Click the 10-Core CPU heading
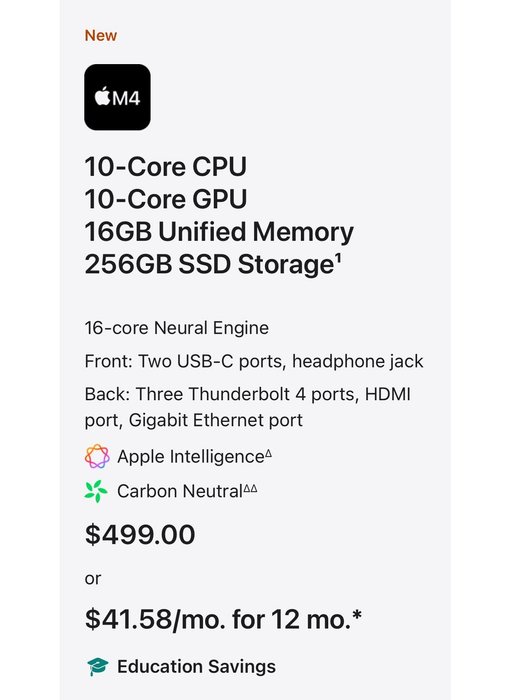Image resolution: width=510 pixels, height=700 pixels. pyautogui.click(x=166, y=167)
